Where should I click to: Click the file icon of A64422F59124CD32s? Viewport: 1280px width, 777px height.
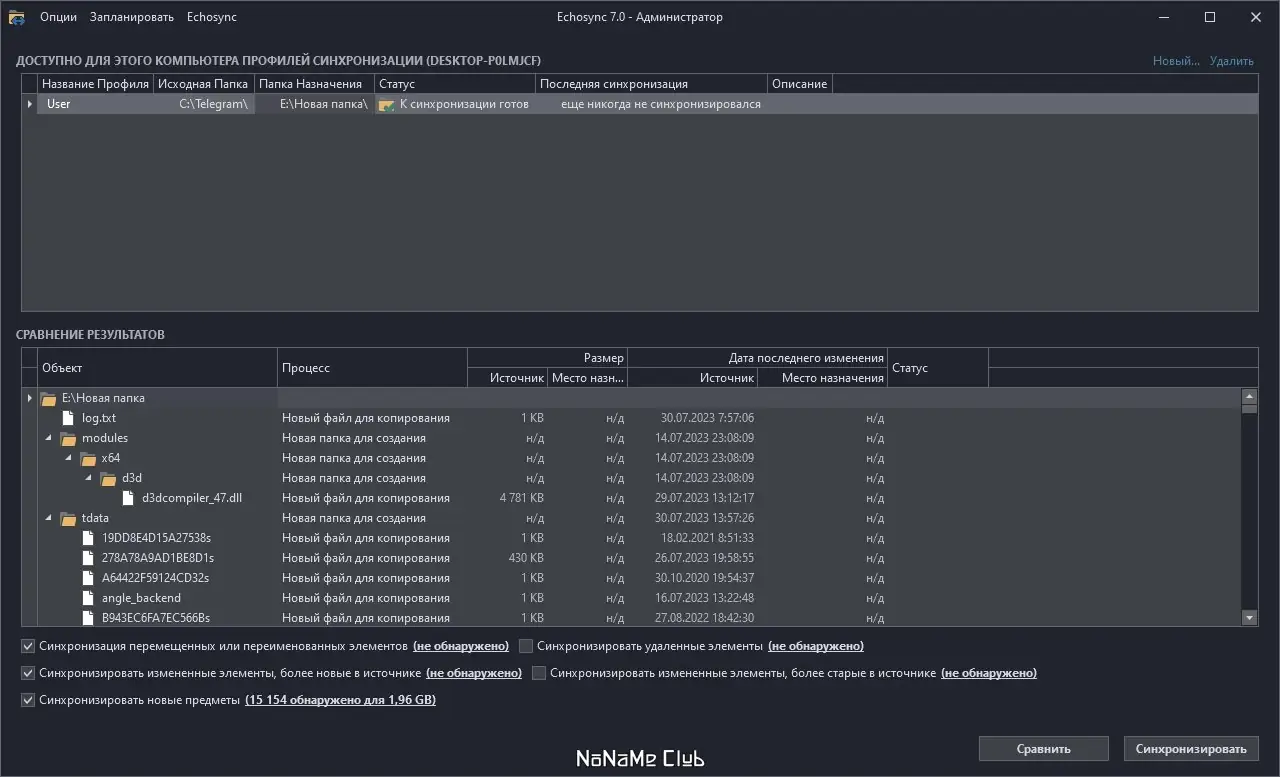(88, 578)
